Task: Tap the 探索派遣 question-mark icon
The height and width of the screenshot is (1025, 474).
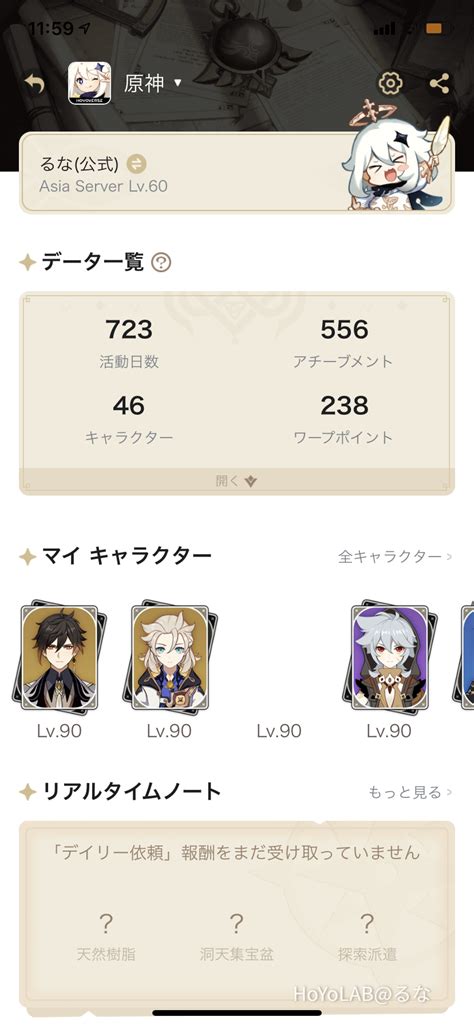Action: point(367,924)
